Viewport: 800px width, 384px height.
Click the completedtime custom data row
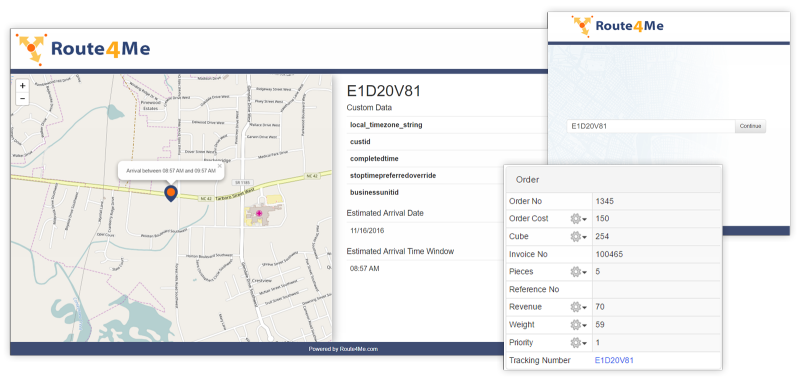coord(447,159)
